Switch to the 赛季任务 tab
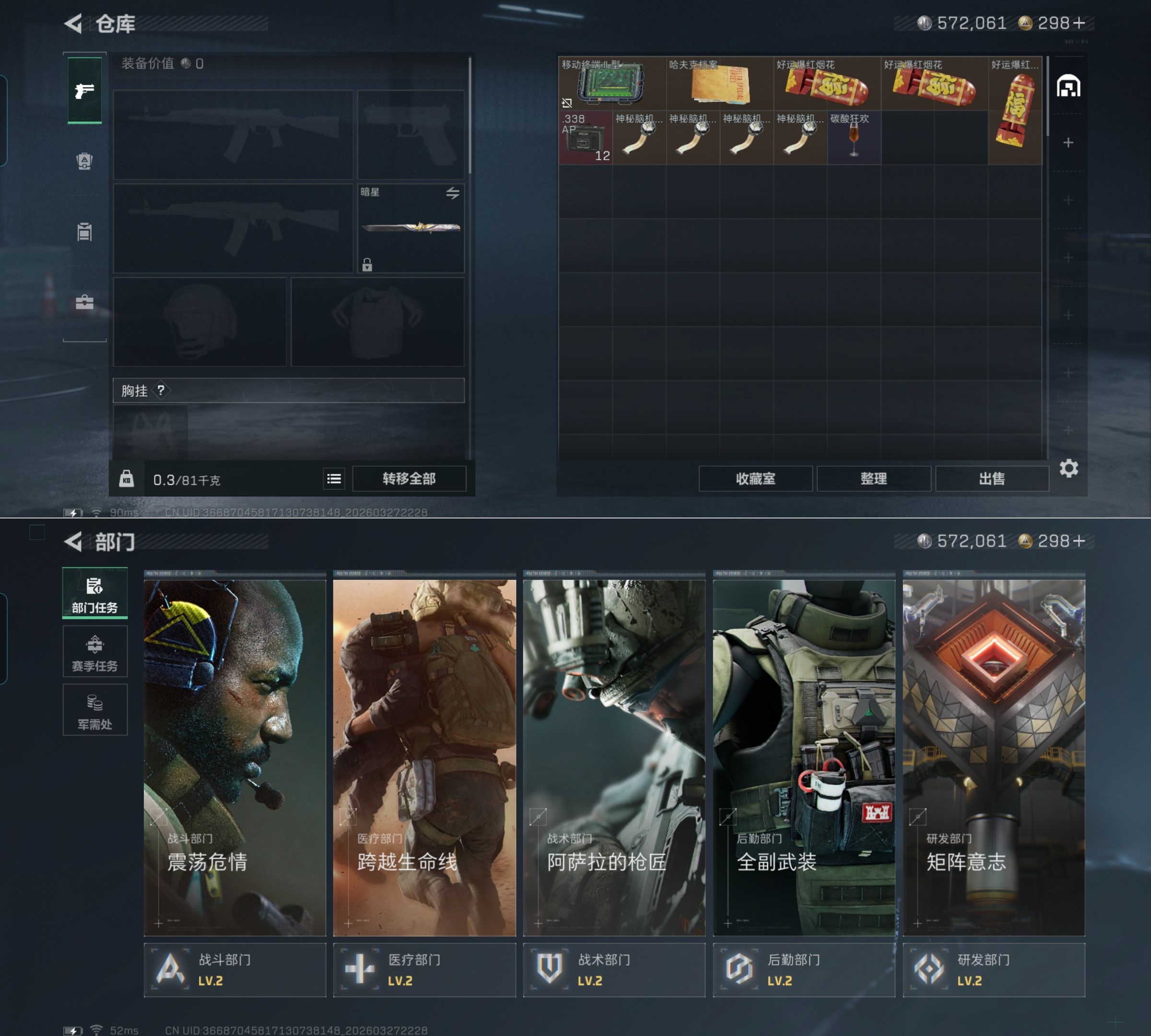 (95, 652)
